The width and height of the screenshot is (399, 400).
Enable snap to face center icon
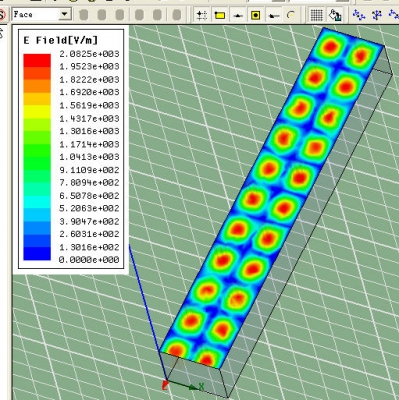[256, 15]
